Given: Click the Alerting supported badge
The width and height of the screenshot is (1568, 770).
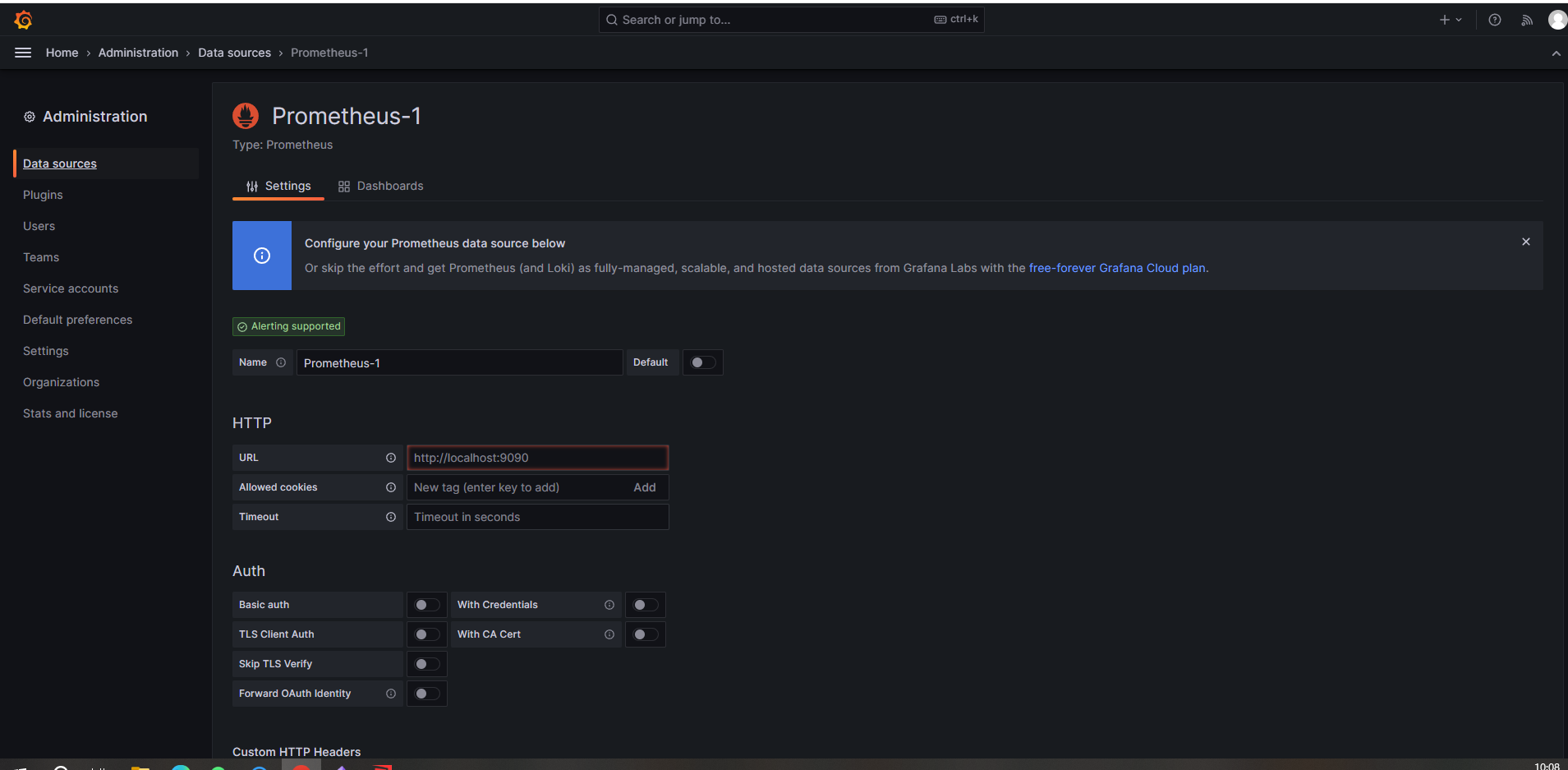Looking at the screenshot, I should [288, 326].
